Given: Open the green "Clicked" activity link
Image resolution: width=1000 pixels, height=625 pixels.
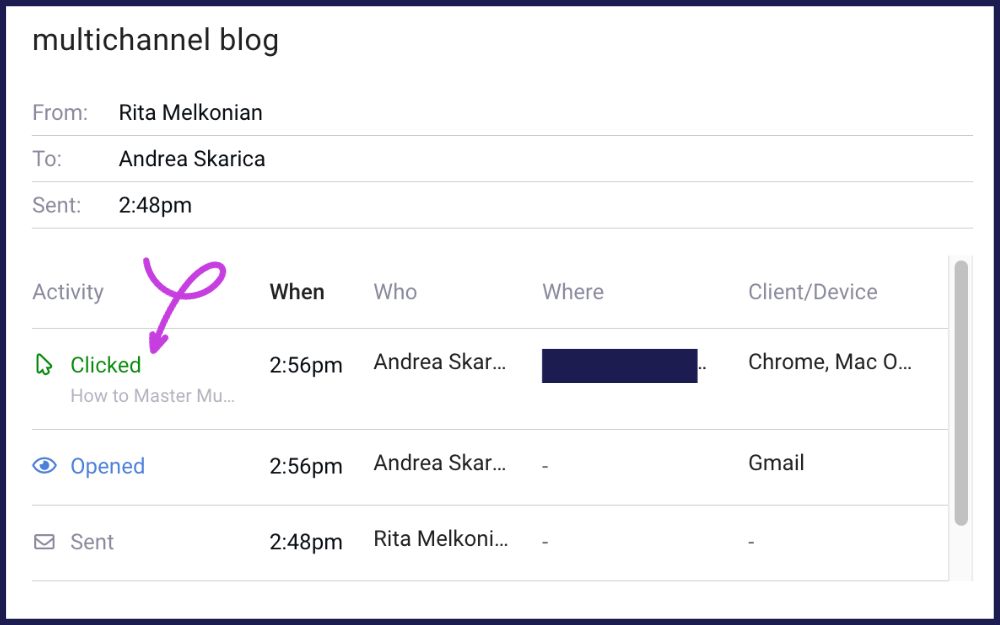Looking at the screenshot, I should pyautogui.click(x=104, y=365).
